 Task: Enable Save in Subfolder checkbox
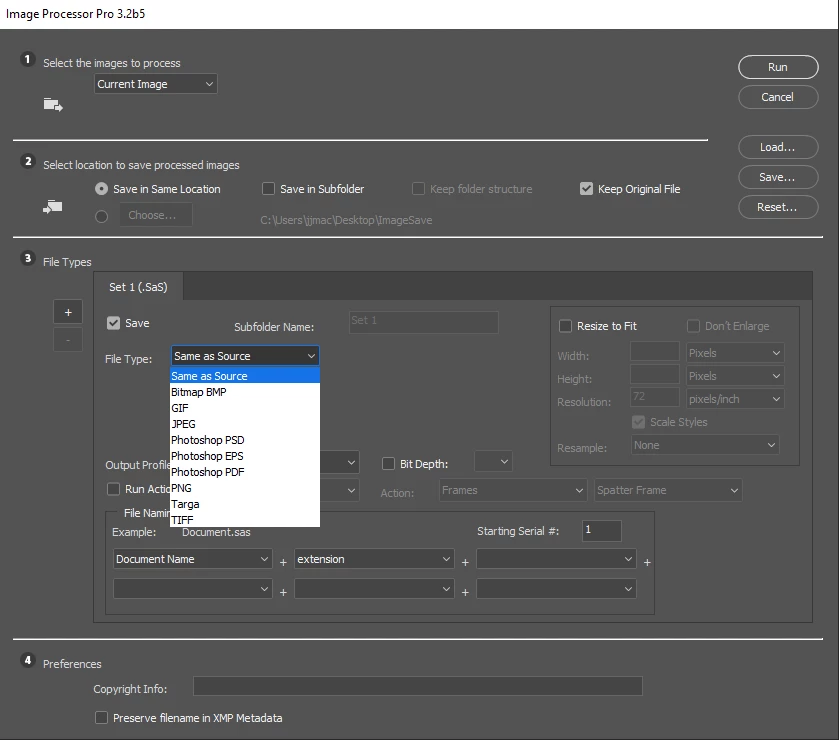(268, 189)
